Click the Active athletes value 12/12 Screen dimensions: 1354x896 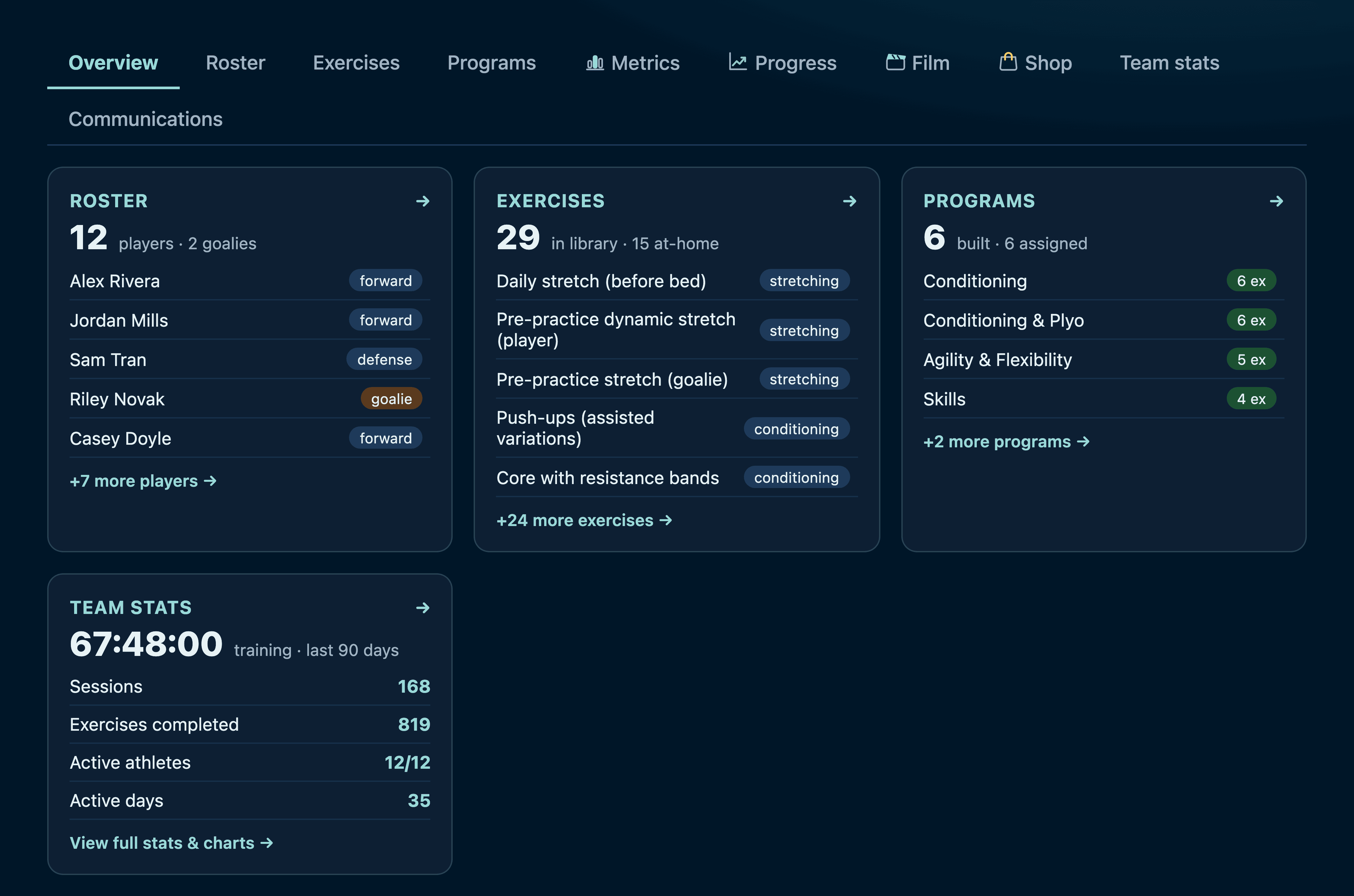tap(407, 763)
